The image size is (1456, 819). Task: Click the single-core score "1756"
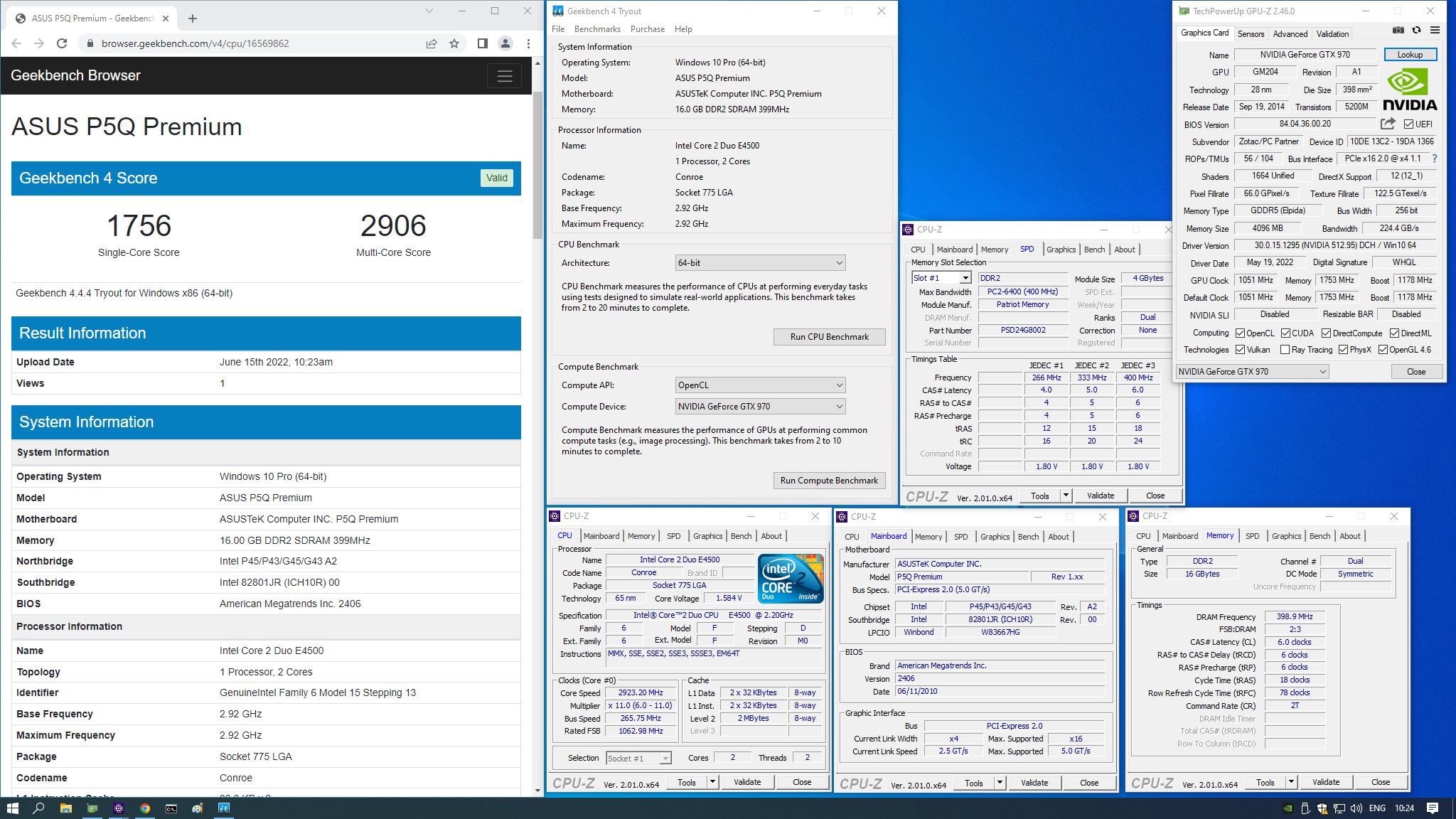click(x=139, y=226)
